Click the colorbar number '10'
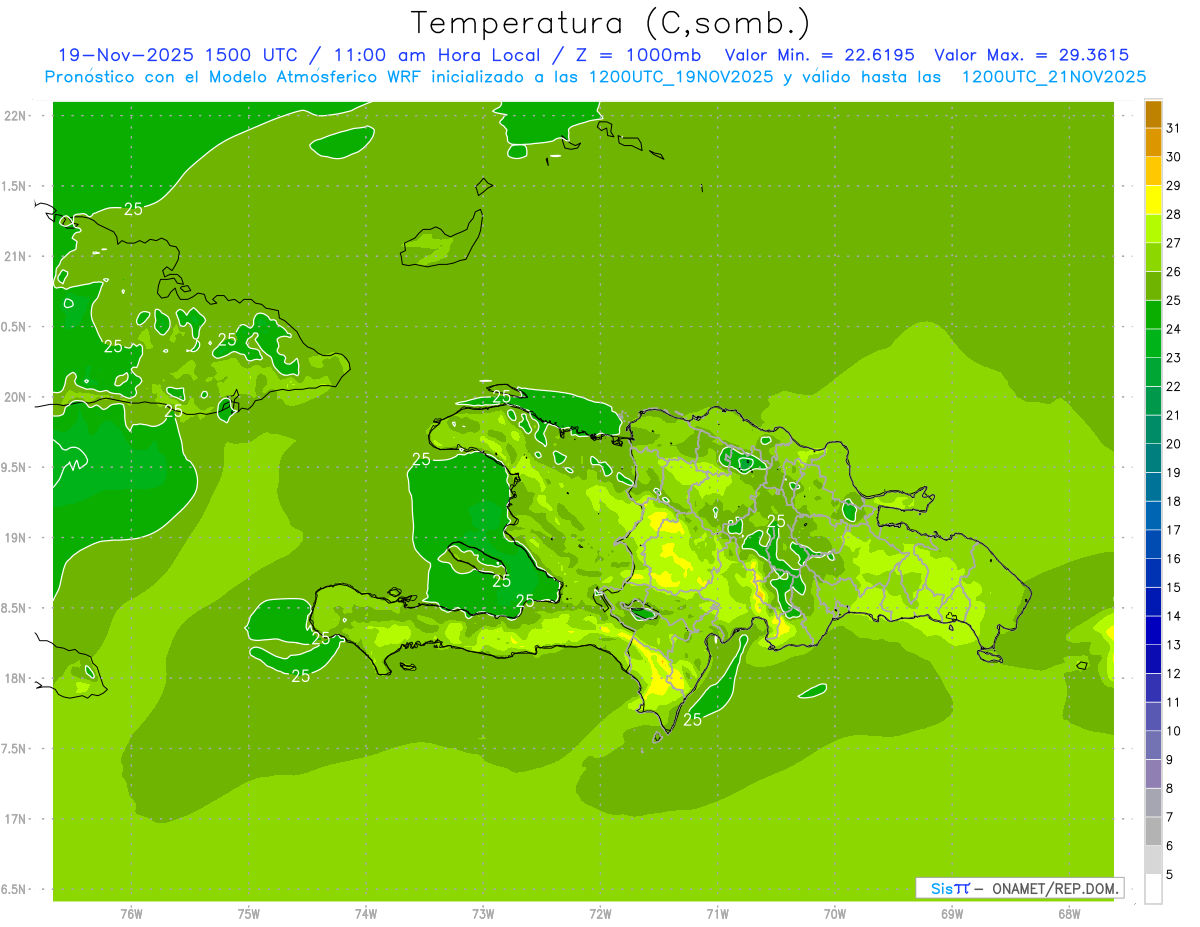This screenshot has height=927, width=1200. 1174,731
